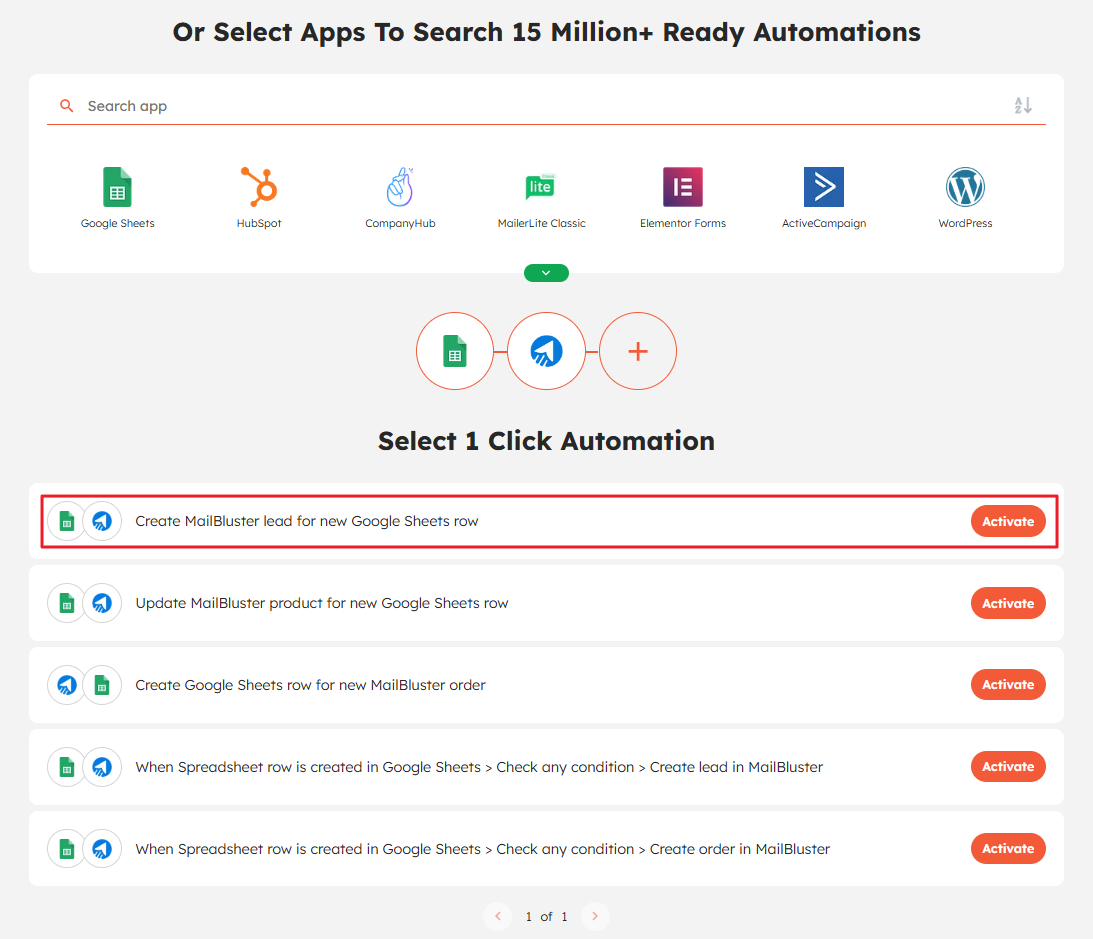The height and width of the screenshot is (939, 1093).
Task: Go to the next automations page
Action: [595, 916]
